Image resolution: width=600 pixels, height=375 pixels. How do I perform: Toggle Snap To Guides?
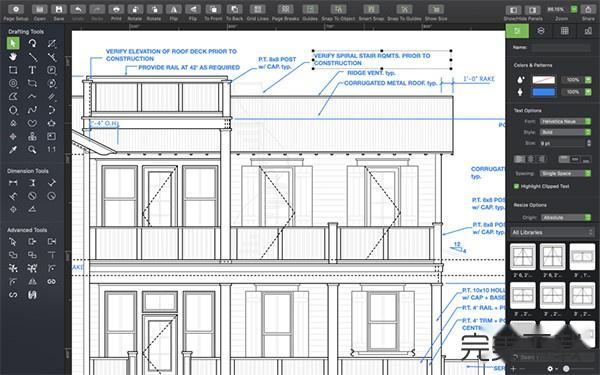point(404,9)
